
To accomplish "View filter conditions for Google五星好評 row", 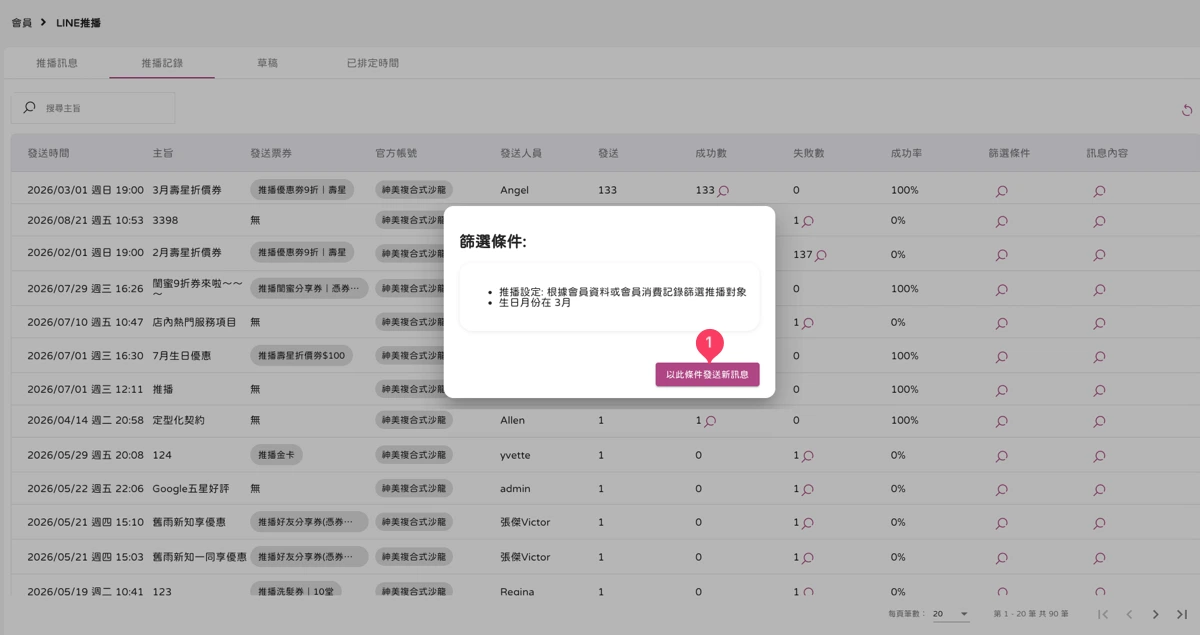I will pyautogui.click(x=1001, y=490).
